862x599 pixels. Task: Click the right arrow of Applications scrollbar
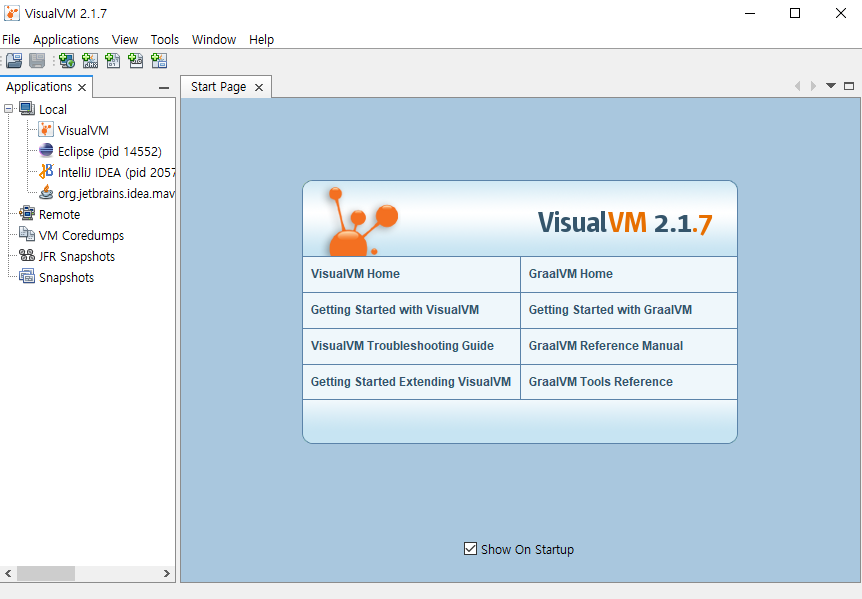(167, 573)
